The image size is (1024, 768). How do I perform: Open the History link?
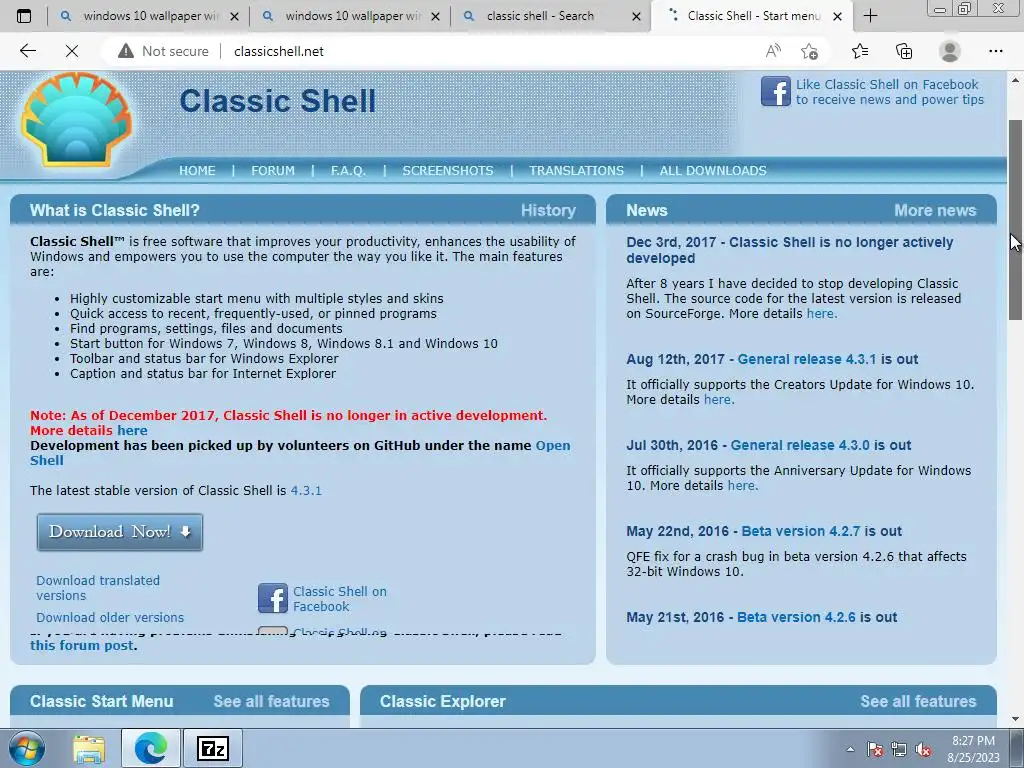(549, 210)
